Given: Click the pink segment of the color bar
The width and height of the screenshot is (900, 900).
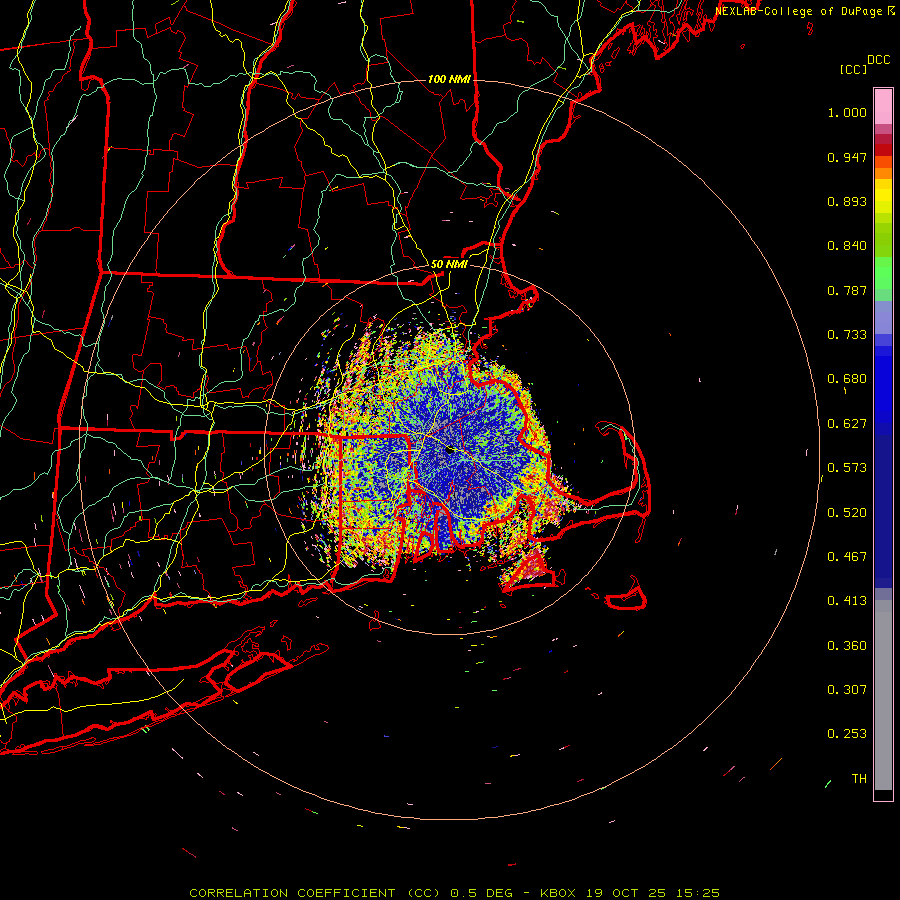Looking at the screenshot, I should (883, 107).
